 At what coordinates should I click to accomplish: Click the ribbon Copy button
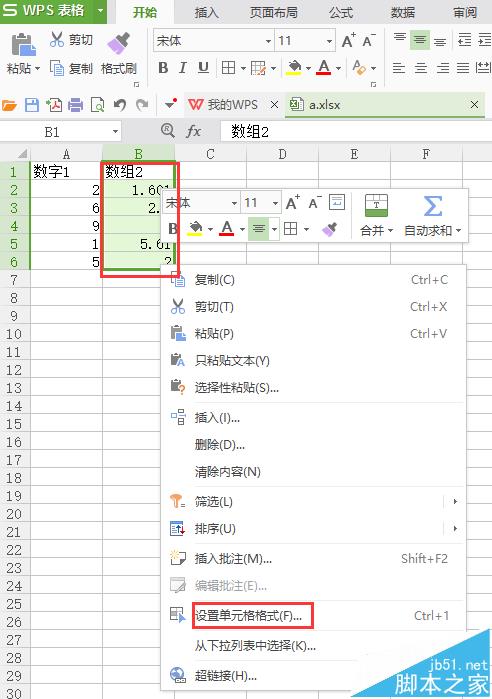point(71,68)
